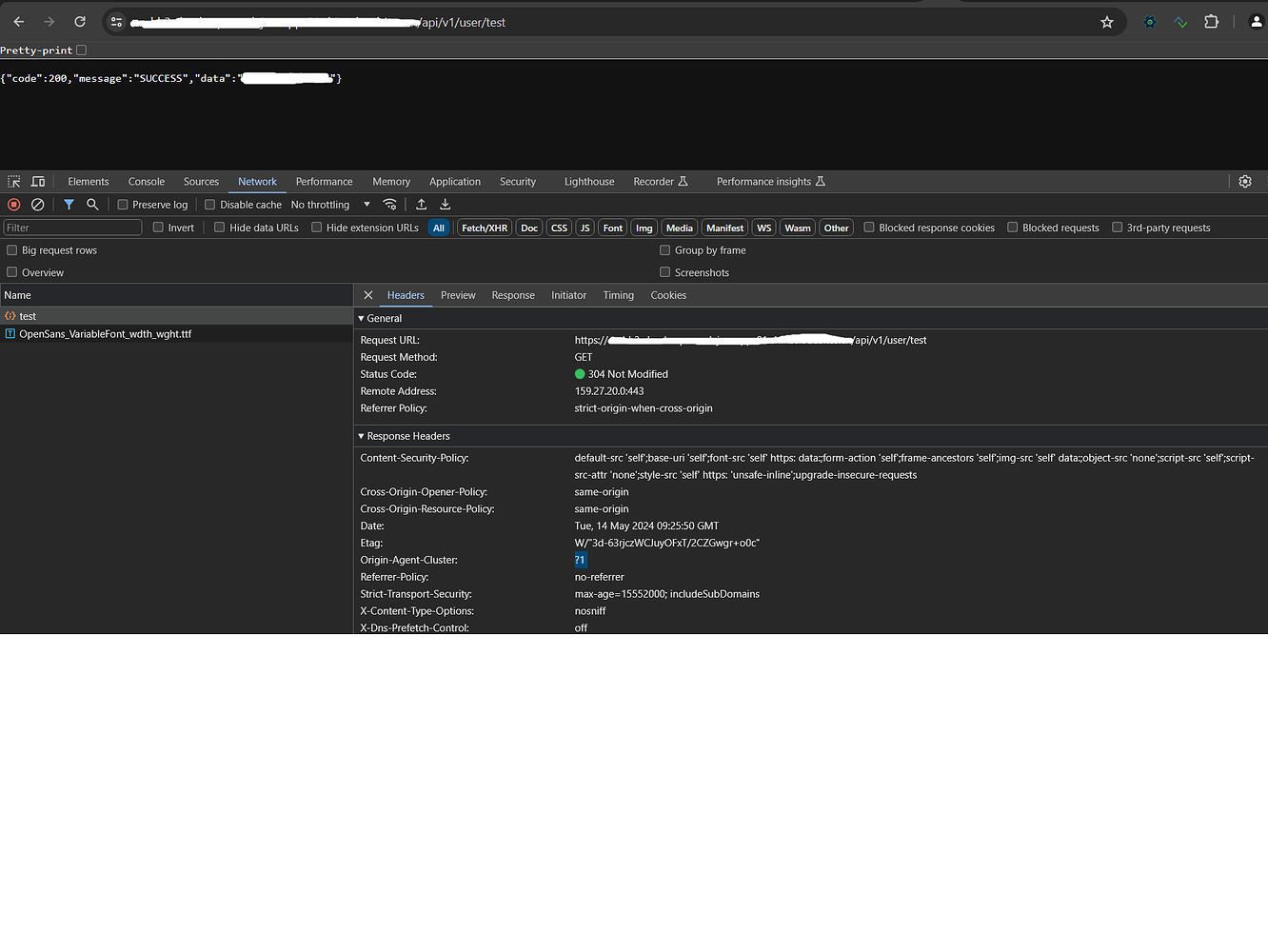
Task: Open DevTools settings gear
Action: click(x=1245, y=181)
